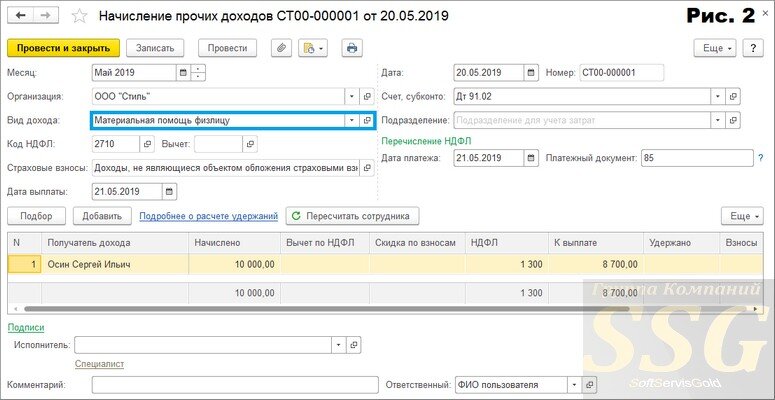Add document to favorites with star icon

80,16
